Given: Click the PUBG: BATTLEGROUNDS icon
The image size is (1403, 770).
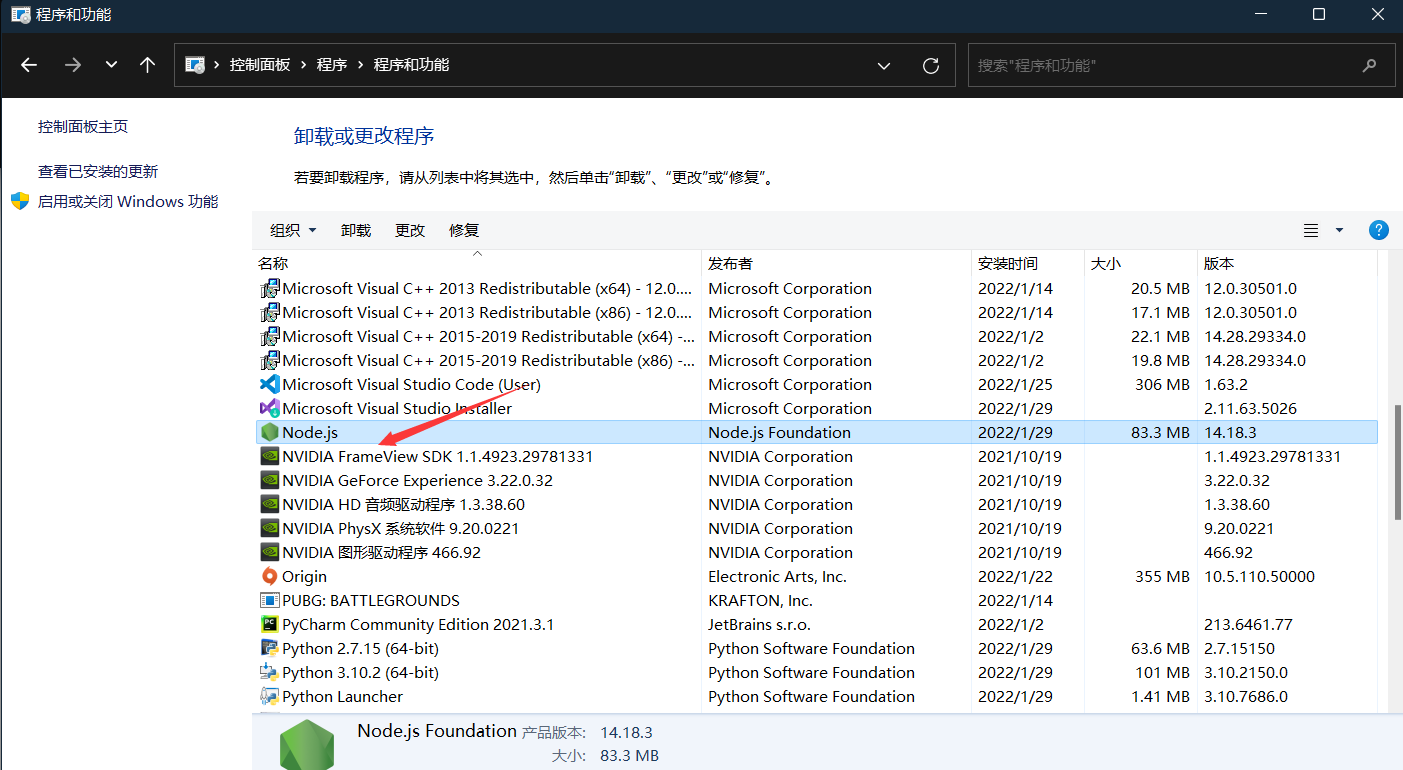Looking at the screenshot, I should 270,600.
